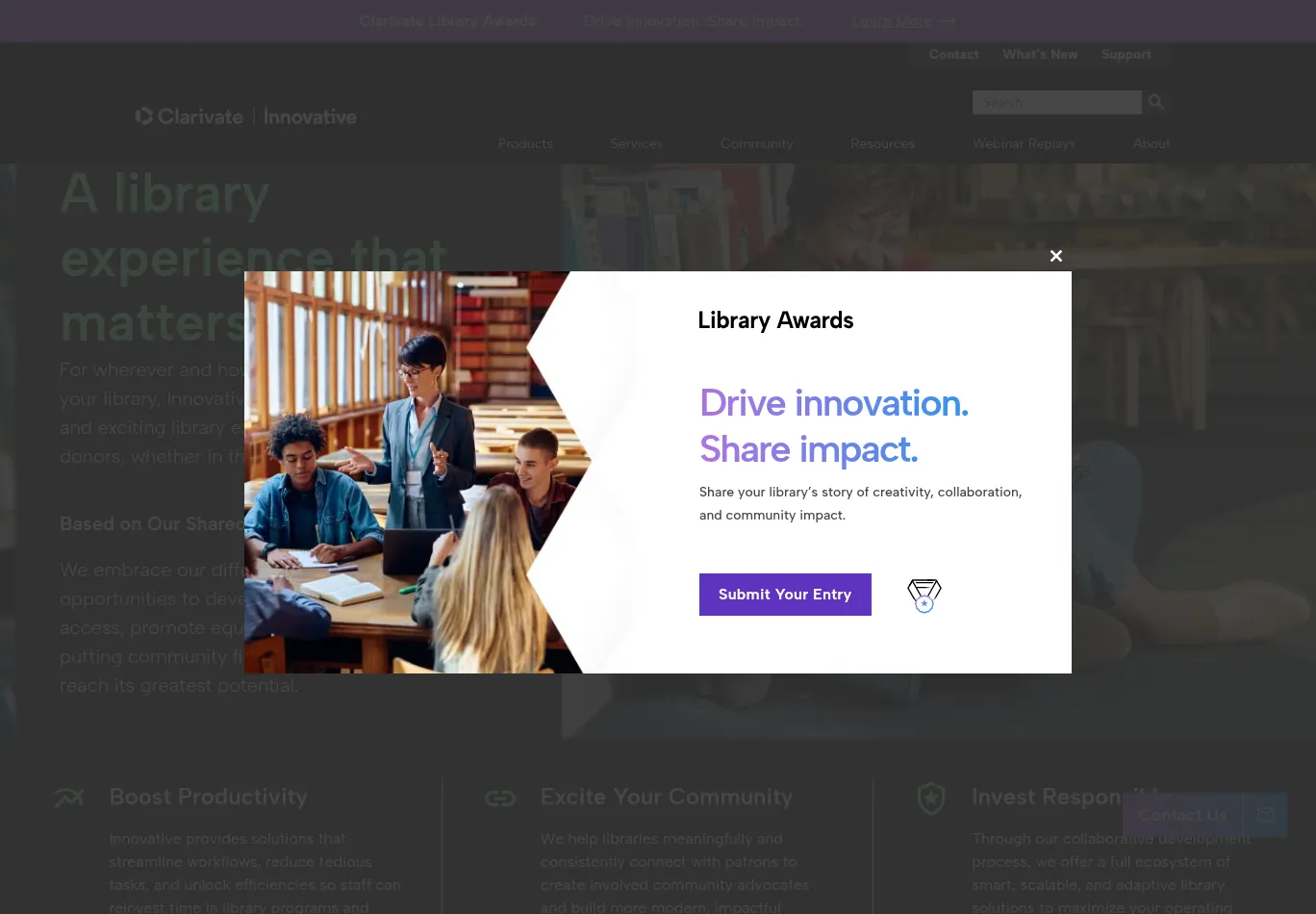
Task: Close the Library Awards popup
Action: pos(1056,256)
